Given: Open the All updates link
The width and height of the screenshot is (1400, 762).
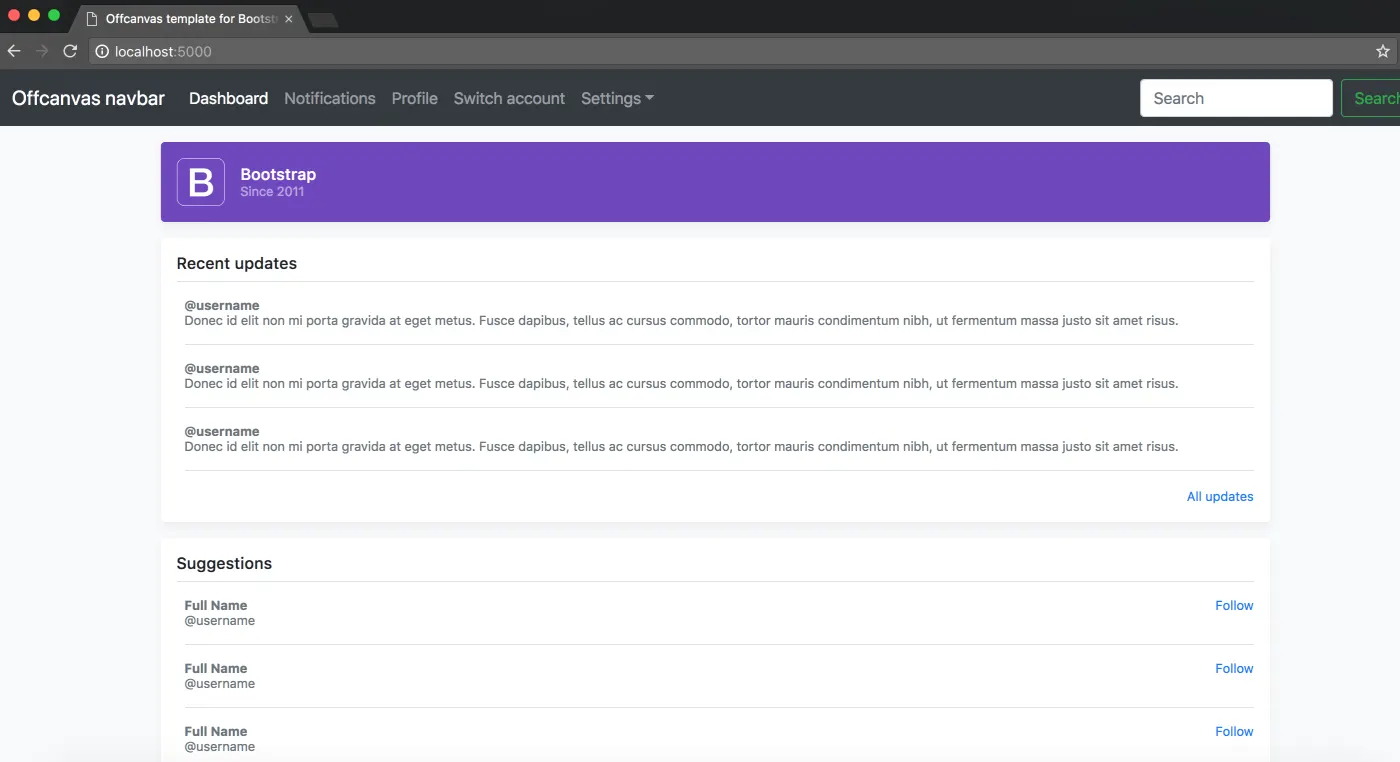Looking at the screenshot, I should coord(1220,496).
